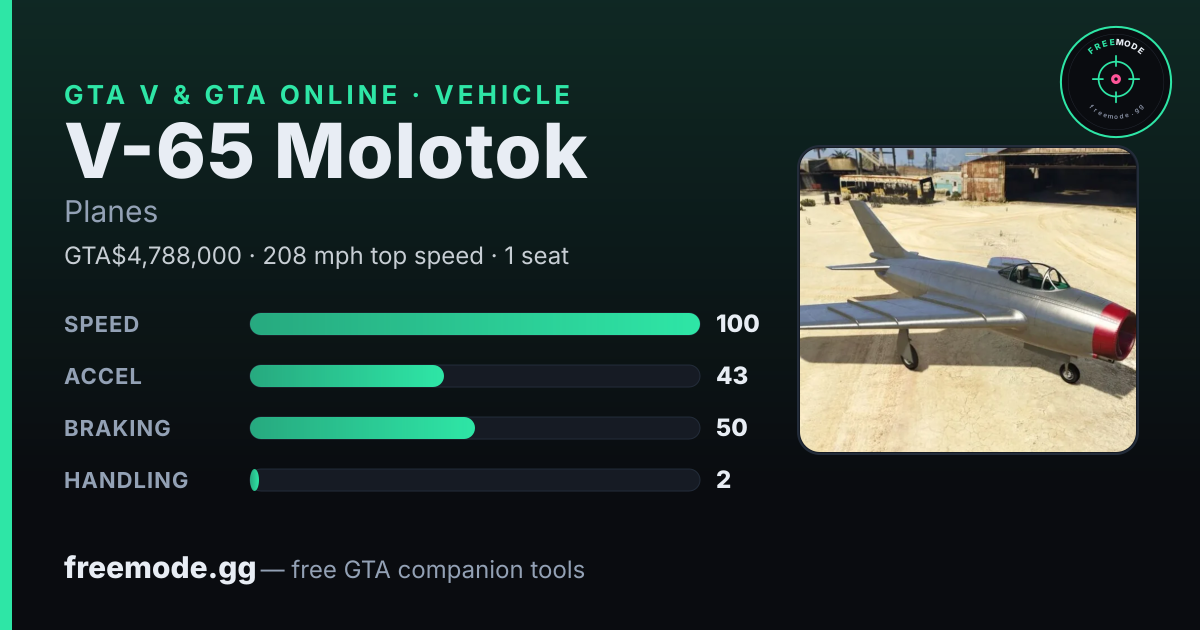
Task: Select the Planes category label
Action: (x=111, y=212)
